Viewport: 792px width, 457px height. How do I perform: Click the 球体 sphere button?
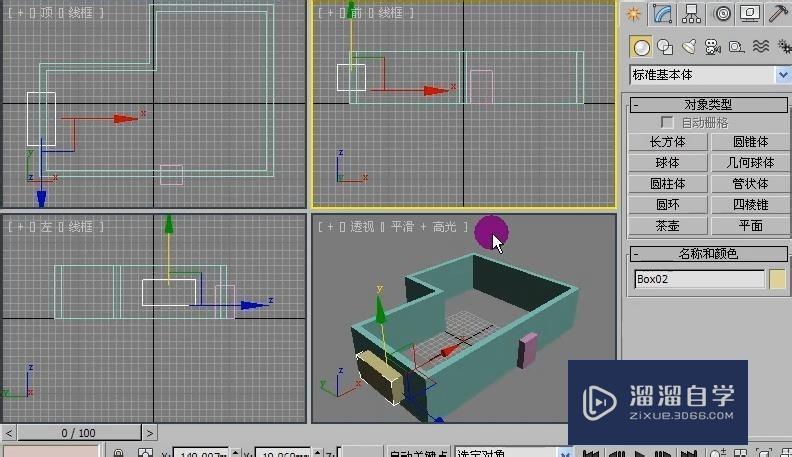[x=667, y=163]
